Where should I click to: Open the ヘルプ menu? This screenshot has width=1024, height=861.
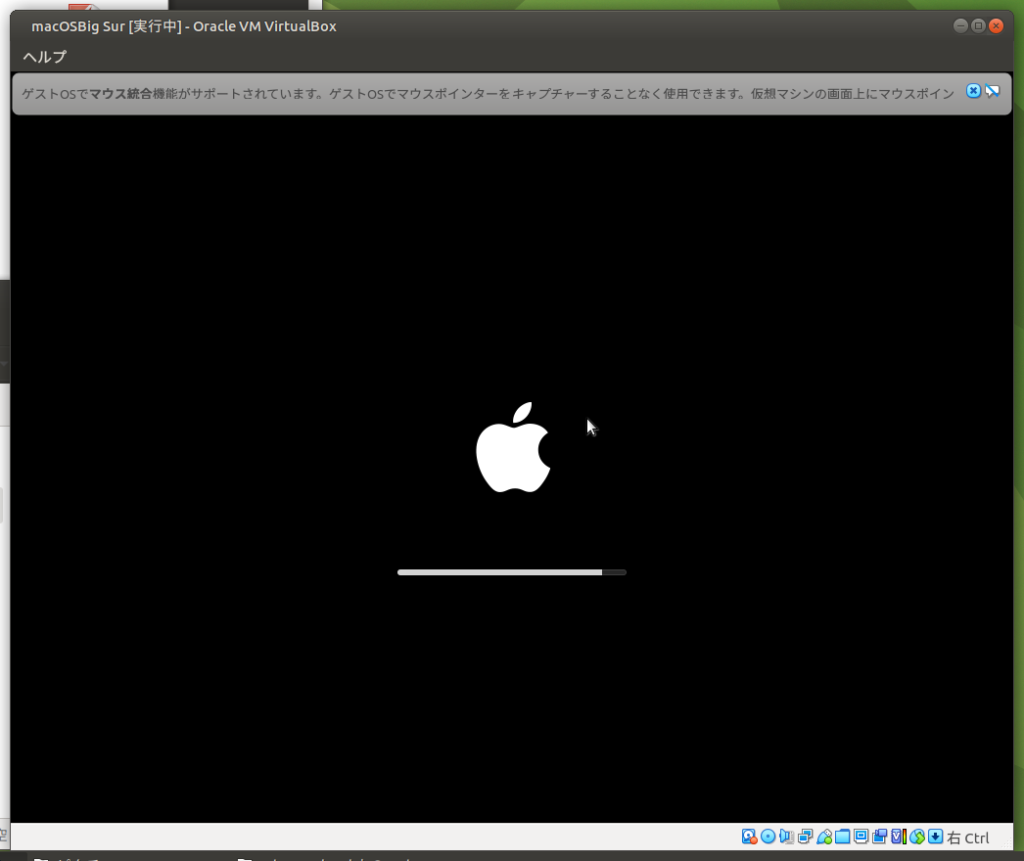pos(44,57)
